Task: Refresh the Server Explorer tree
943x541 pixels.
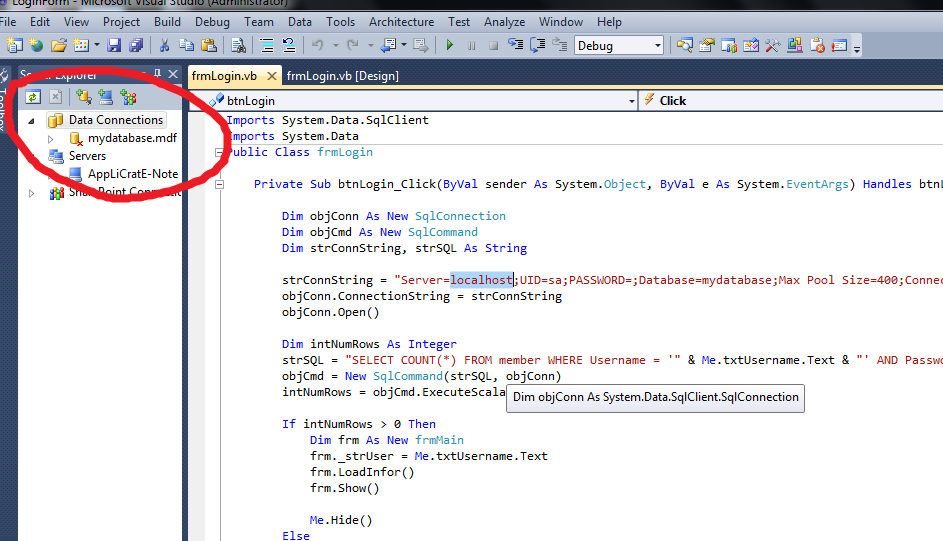Action: click(x=33, y=97)
